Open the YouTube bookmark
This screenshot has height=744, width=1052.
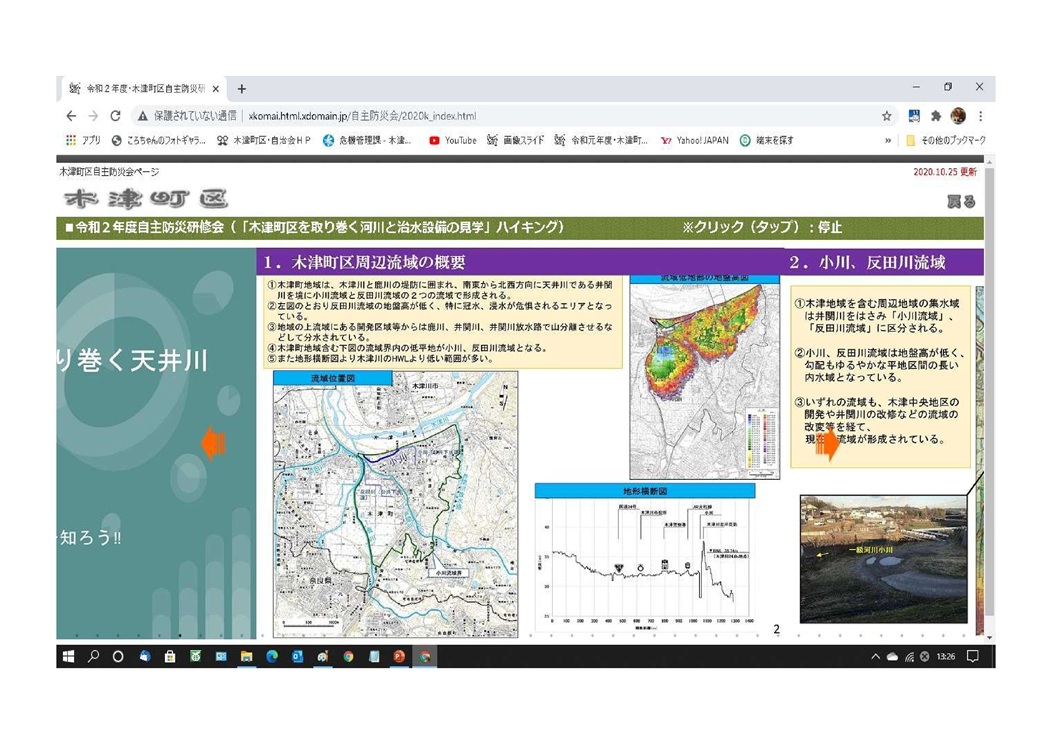[453, 141]
